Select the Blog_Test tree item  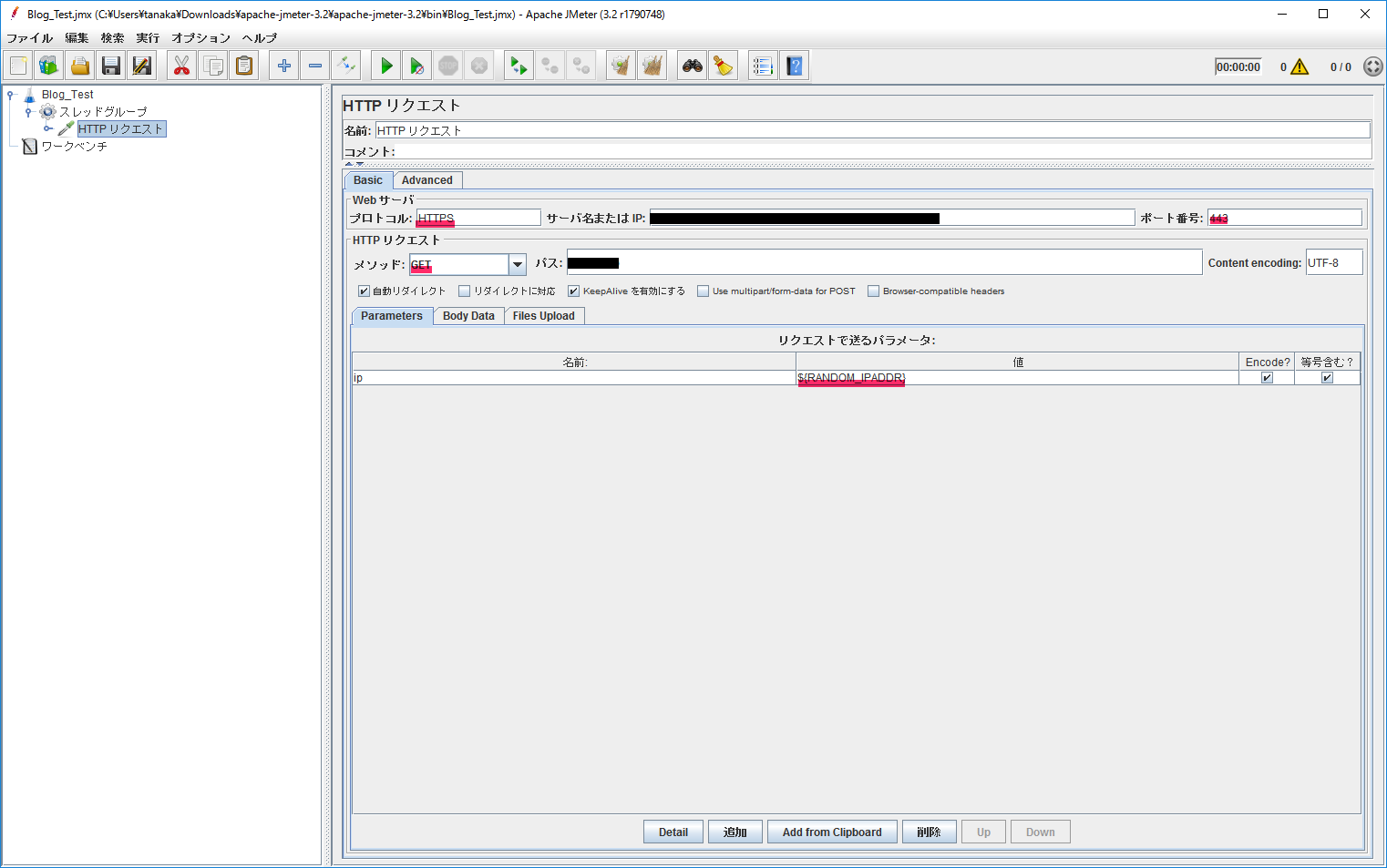[x=67, y=95]
